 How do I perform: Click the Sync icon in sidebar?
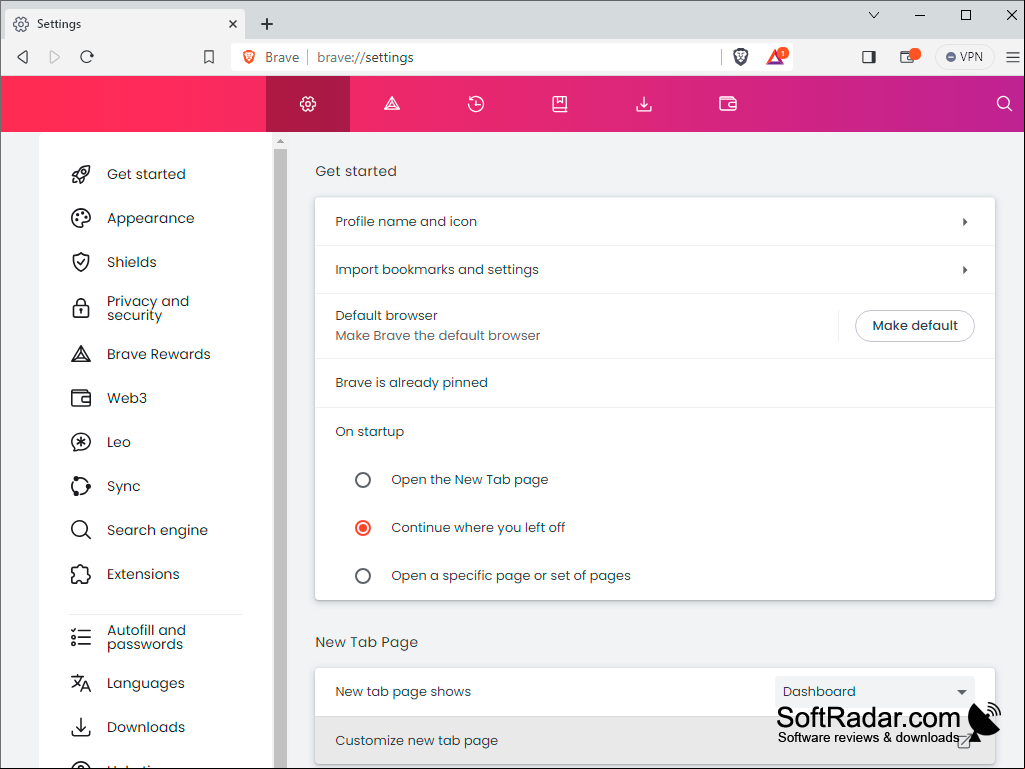(x=81, y=486)
